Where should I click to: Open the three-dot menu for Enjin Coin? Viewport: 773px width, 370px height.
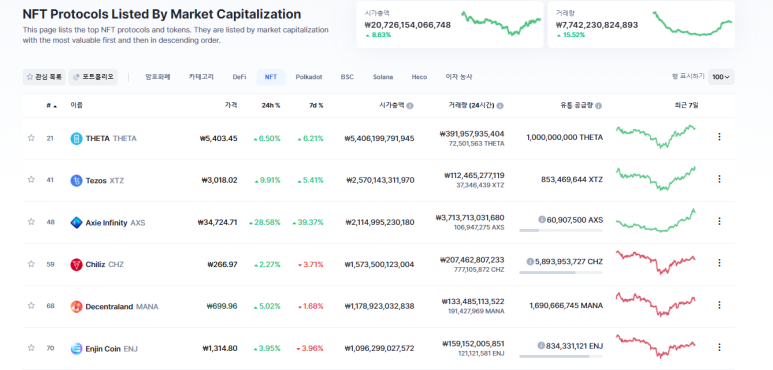point(719,347)
